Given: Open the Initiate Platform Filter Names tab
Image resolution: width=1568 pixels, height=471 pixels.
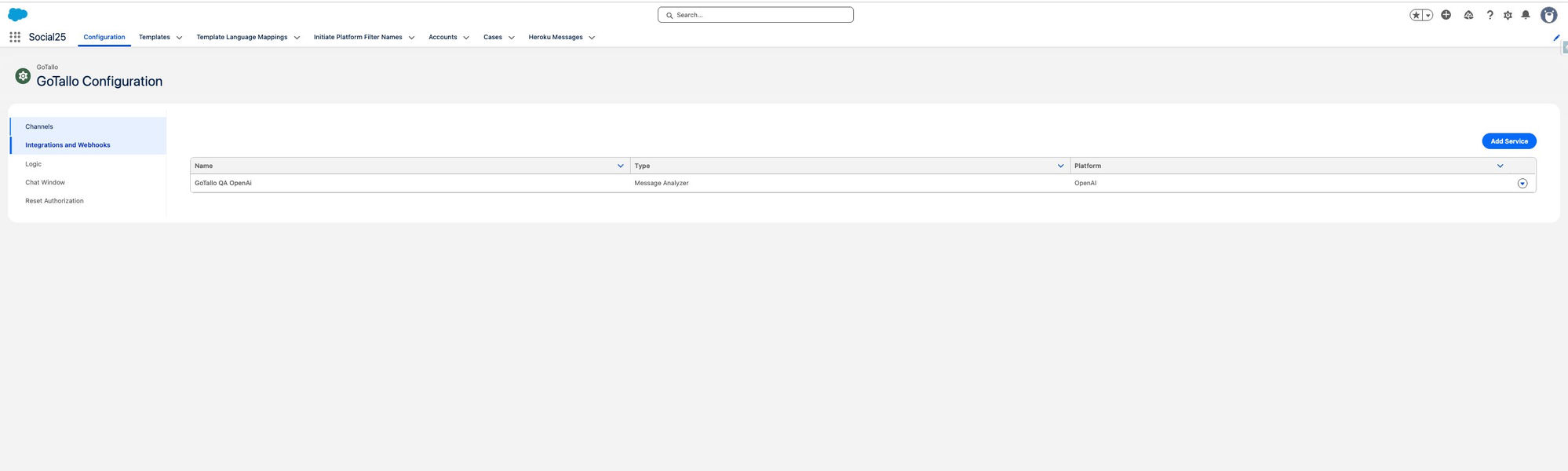Looking at the screenshot, I should point(358,37).
